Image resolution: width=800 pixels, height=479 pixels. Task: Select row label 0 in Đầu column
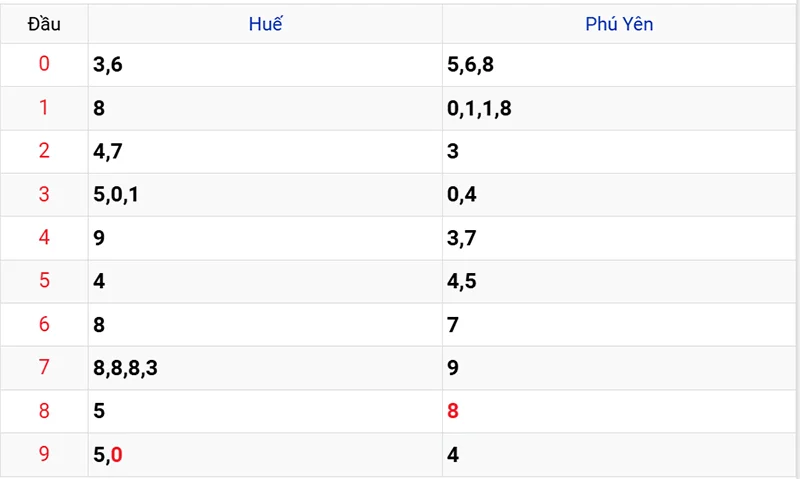click(x=44, y=65)
